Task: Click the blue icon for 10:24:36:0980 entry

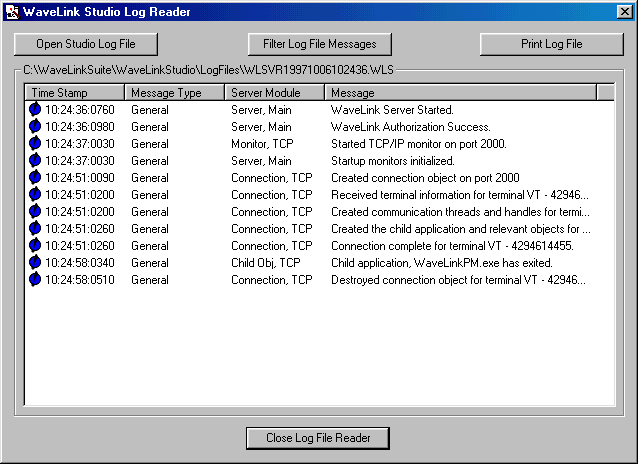Action: pyautogui.click(x=36, y=127)
